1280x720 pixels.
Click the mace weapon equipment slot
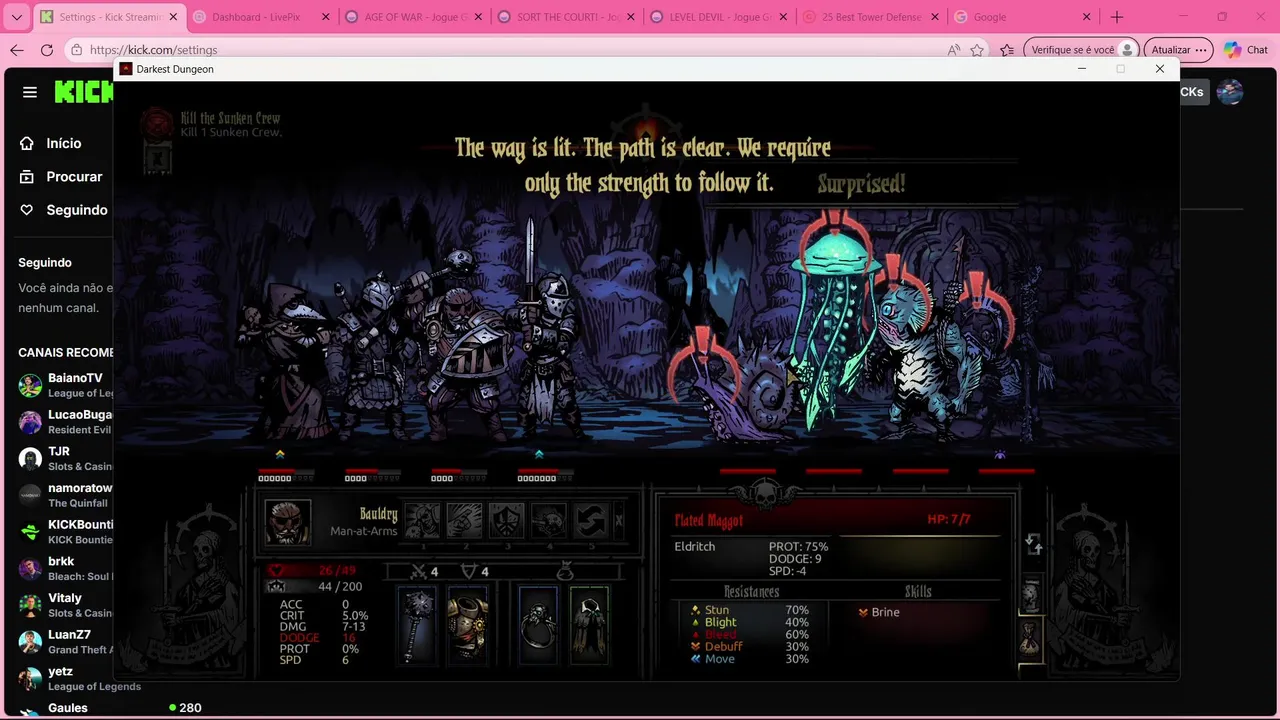pos(418,625)
